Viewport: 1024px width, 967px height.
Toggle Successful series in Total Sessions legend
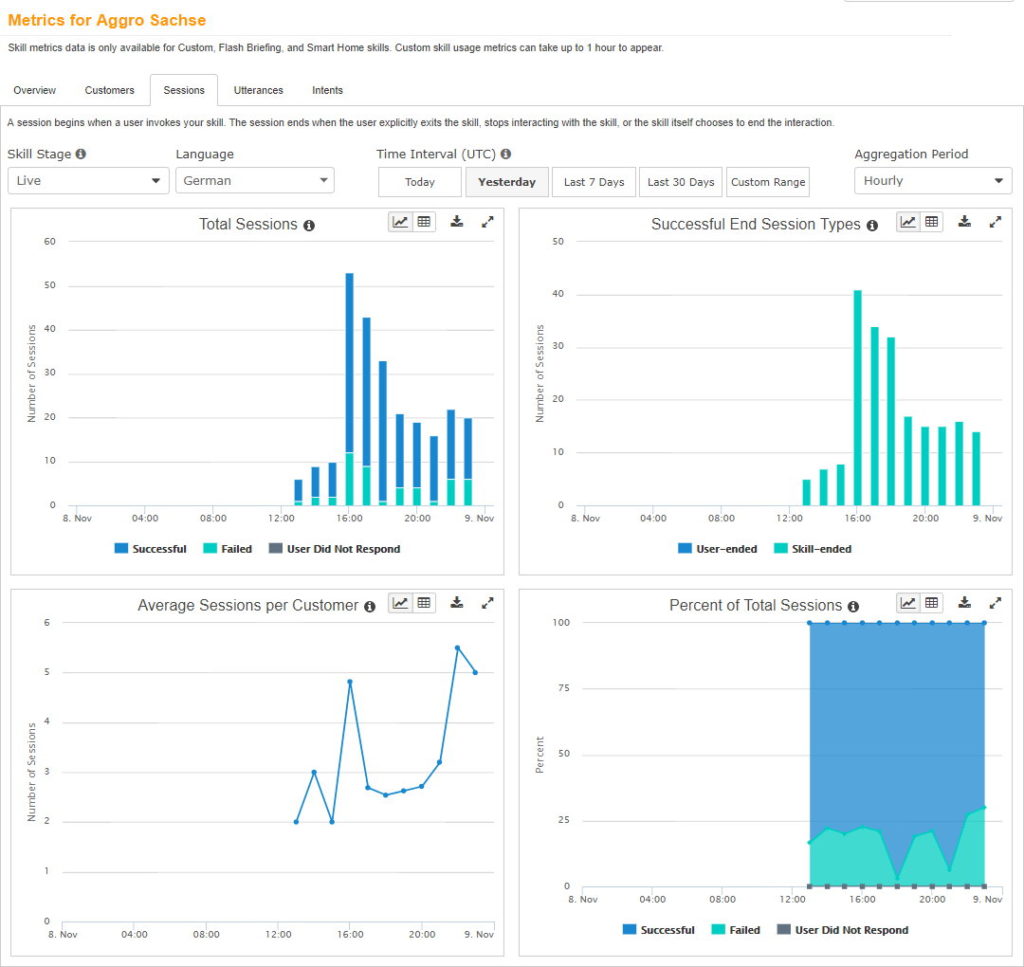pos(151,548)
